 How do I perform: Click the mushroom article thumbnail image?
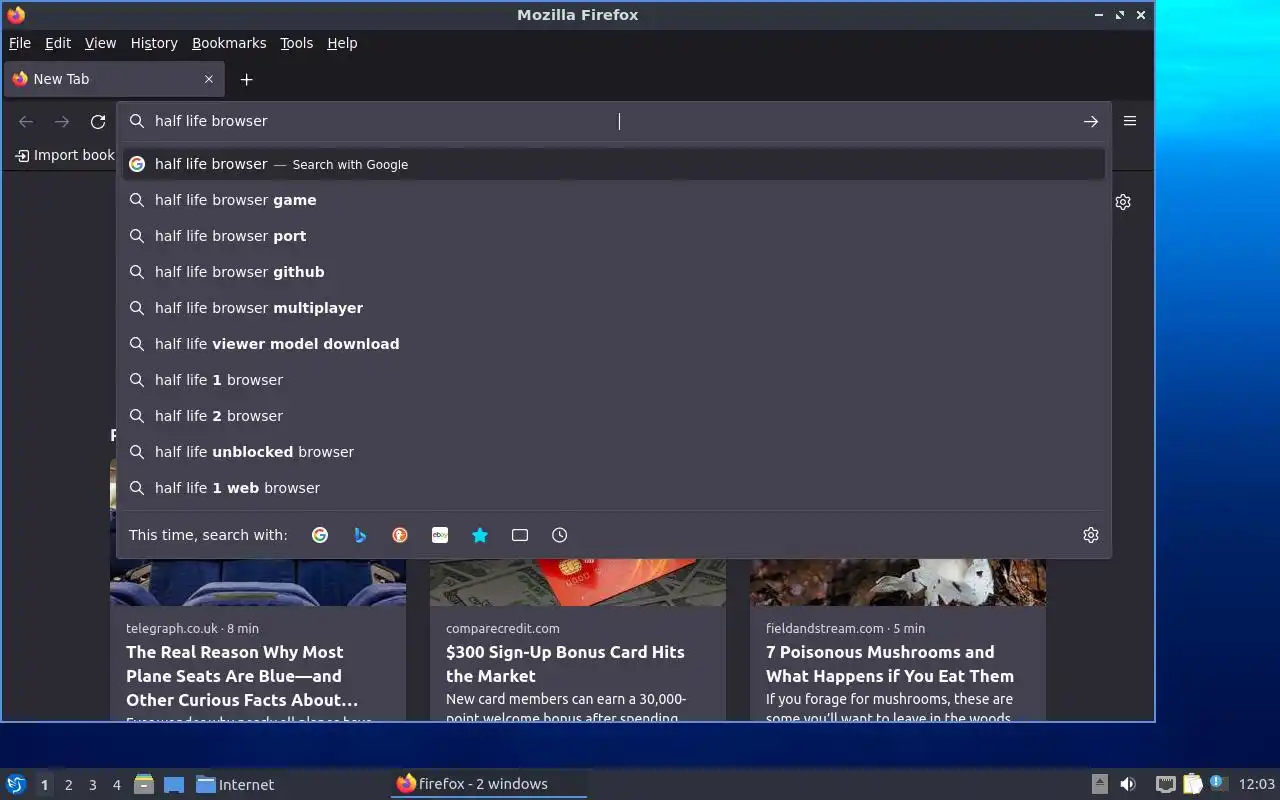[x=898, y=582]
